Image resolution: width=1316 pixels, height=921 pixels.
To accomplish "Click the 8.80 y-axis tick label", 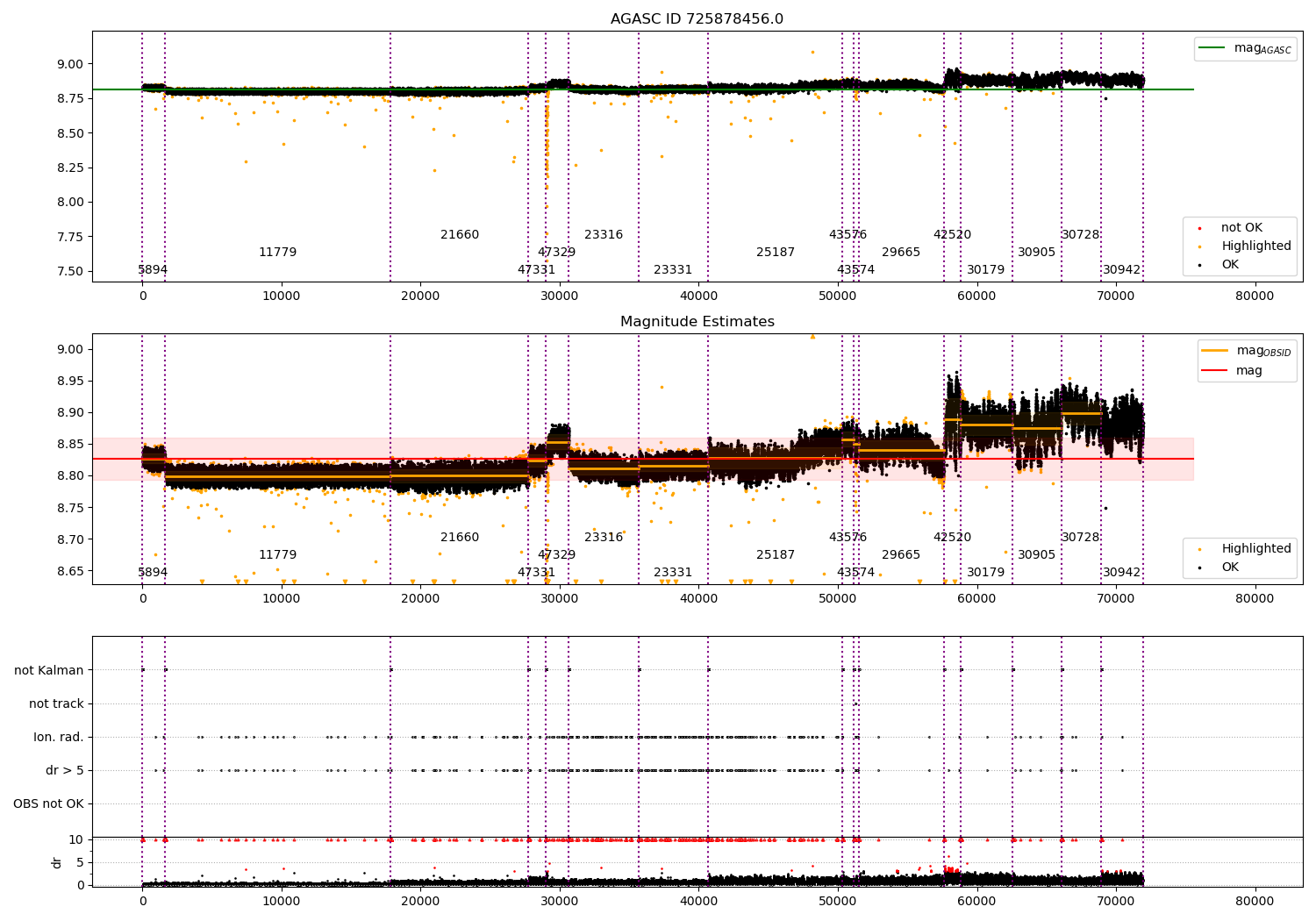I will 70,476.
